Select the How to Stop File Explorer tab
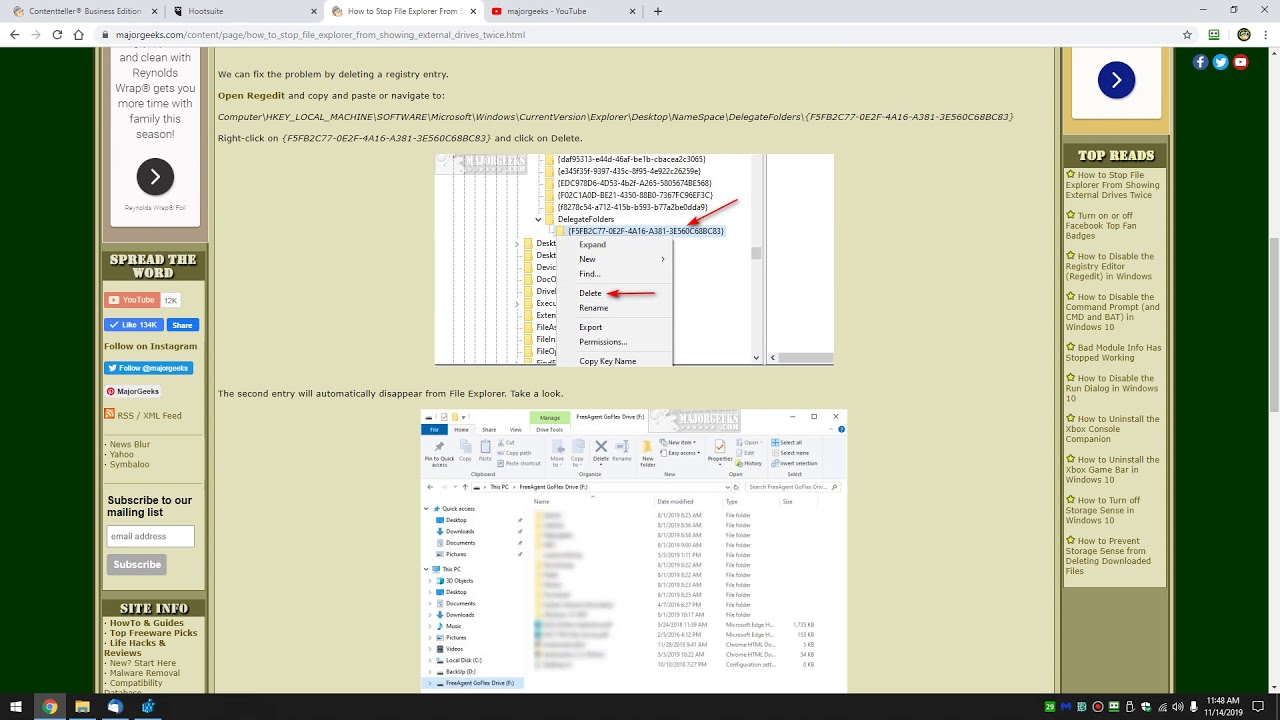Viewport: 1280px width, 720px height. (x=402, y=11)
